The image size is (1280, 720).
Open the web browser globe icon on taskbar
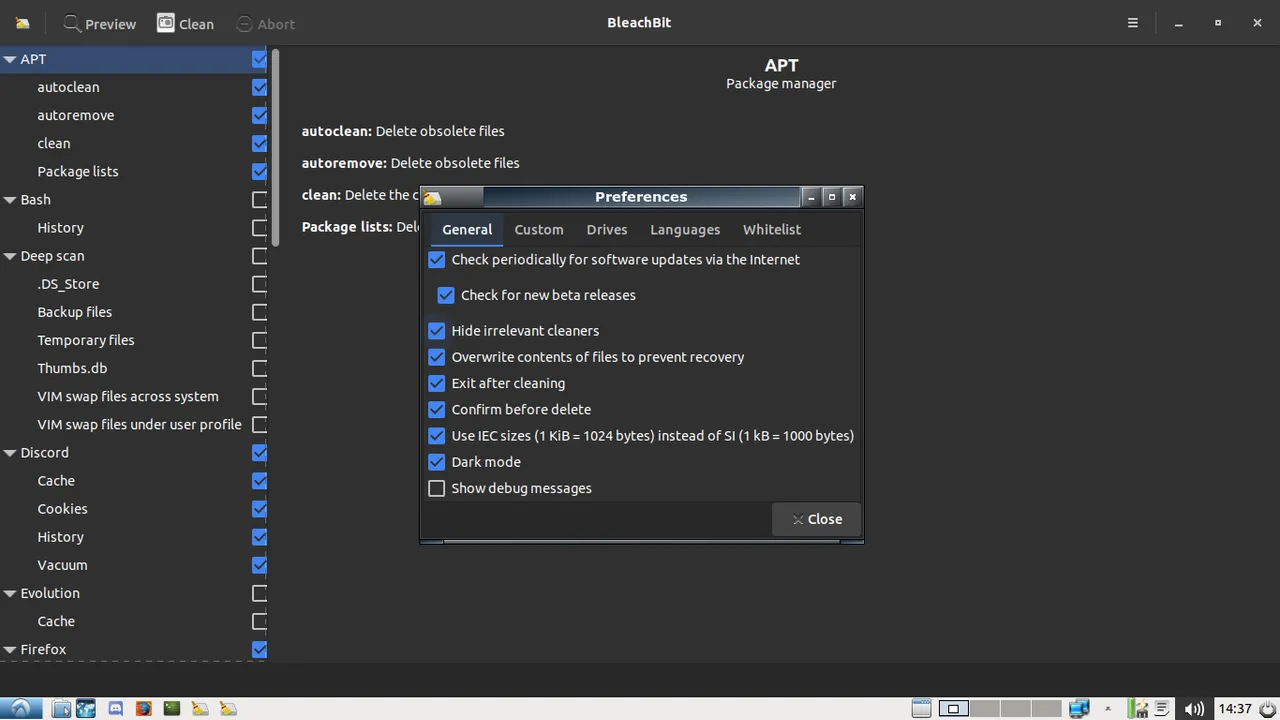(x=86, y=708)
